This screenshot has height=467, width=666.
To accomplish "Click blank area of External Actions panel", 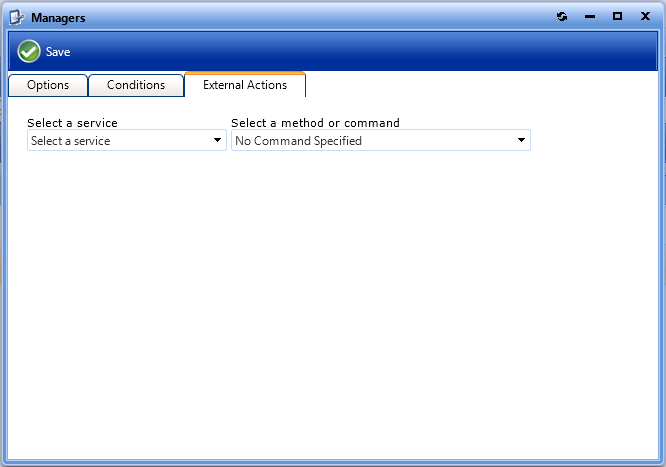I will coord(330,300).
